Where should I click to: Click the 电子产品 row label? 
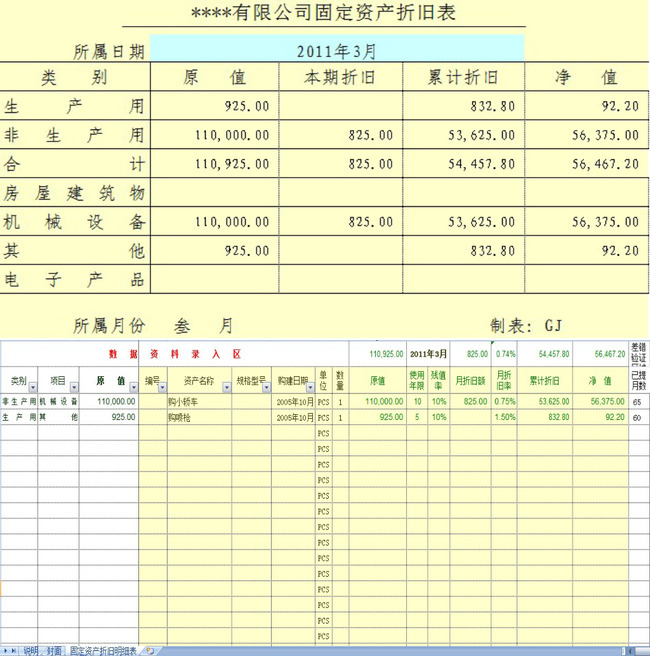pyautogui.click(x=74, y=279)
